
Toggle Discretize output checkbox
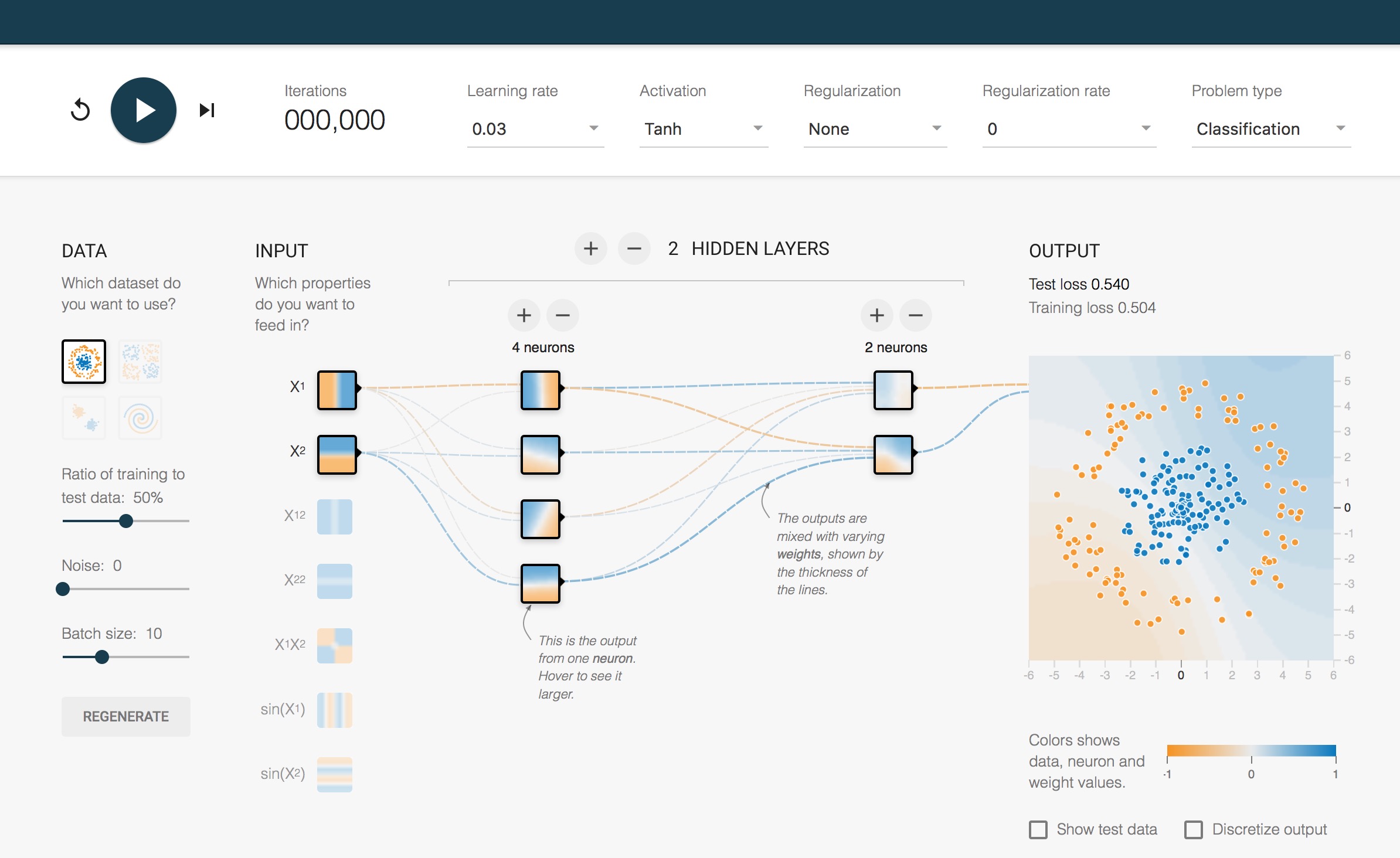coord(1193,829)
